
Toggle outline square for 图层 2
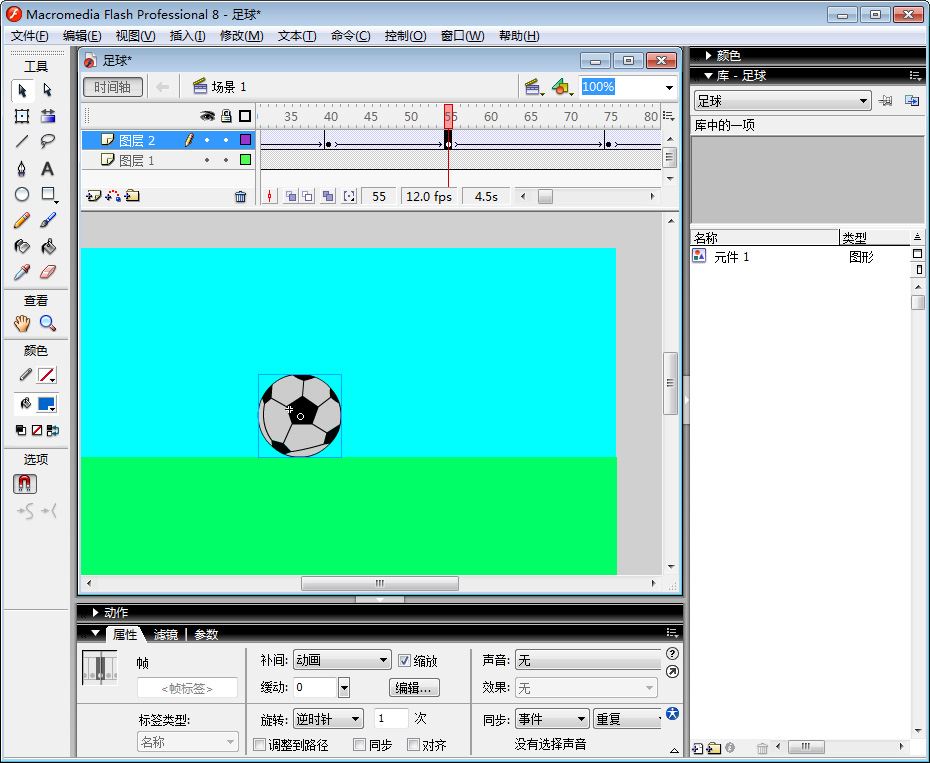tap(245, 140)
